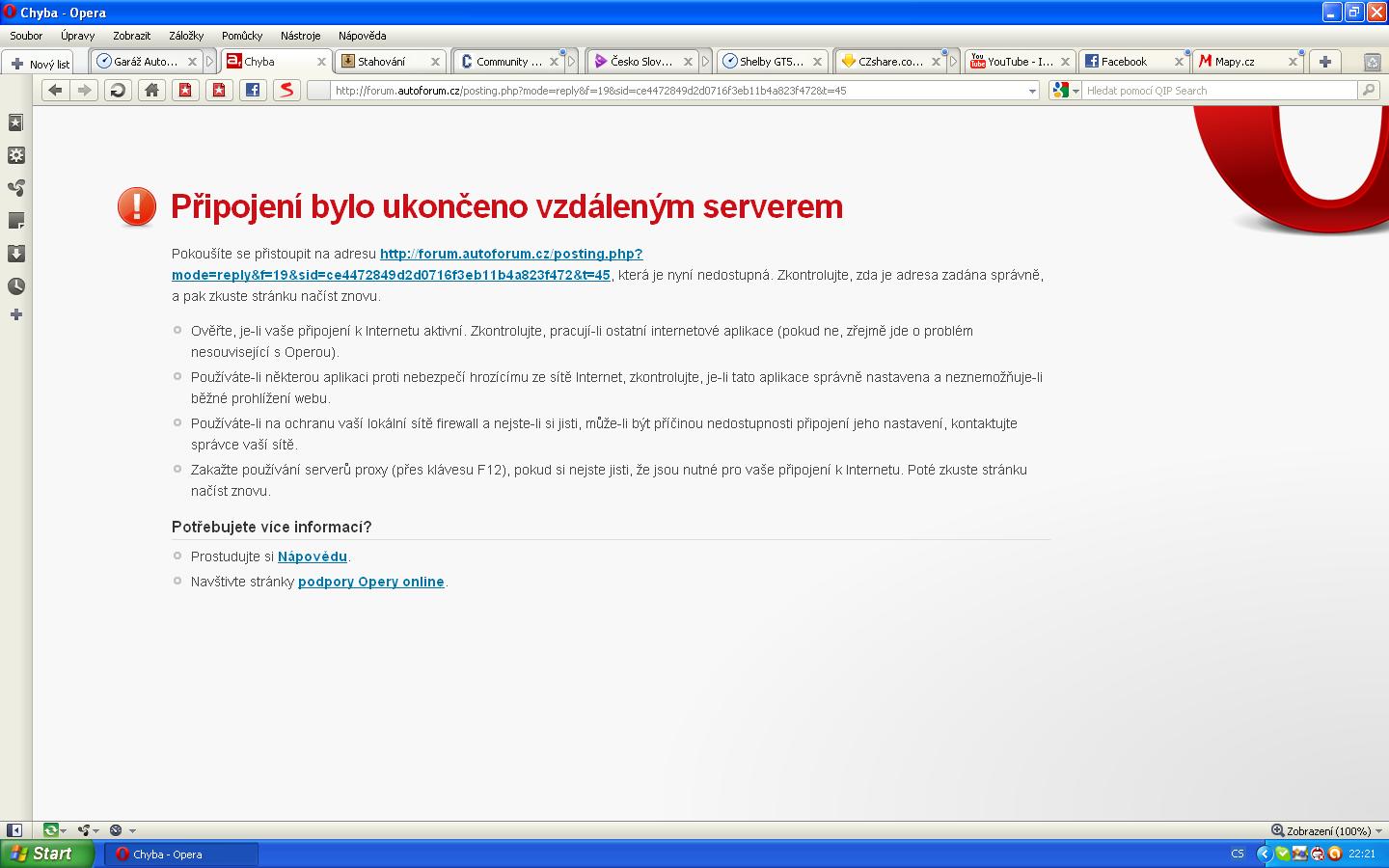Reload the page with the refresh button
The height and width of the screenshot is (868, 1389).
tap(118, 90)
